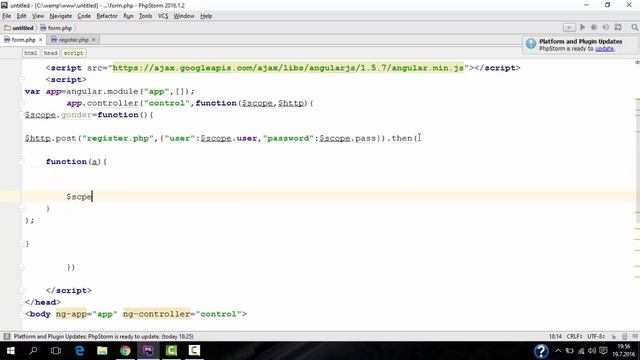
Task: Open Google Chrome from taskbar
Action: coord(125,351)
